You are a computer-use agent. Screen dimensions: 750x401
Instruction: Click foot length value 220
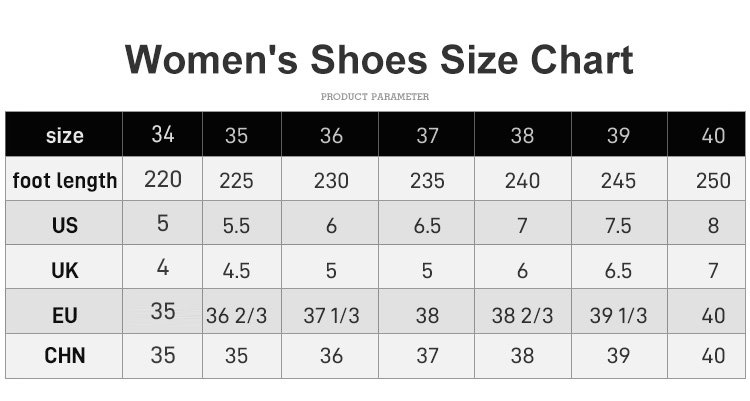point(163,180)
